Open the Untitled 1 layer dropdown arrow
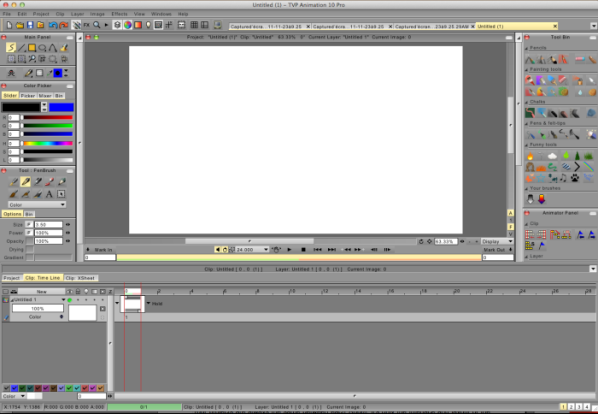598x414 pixels. (63, 300)
